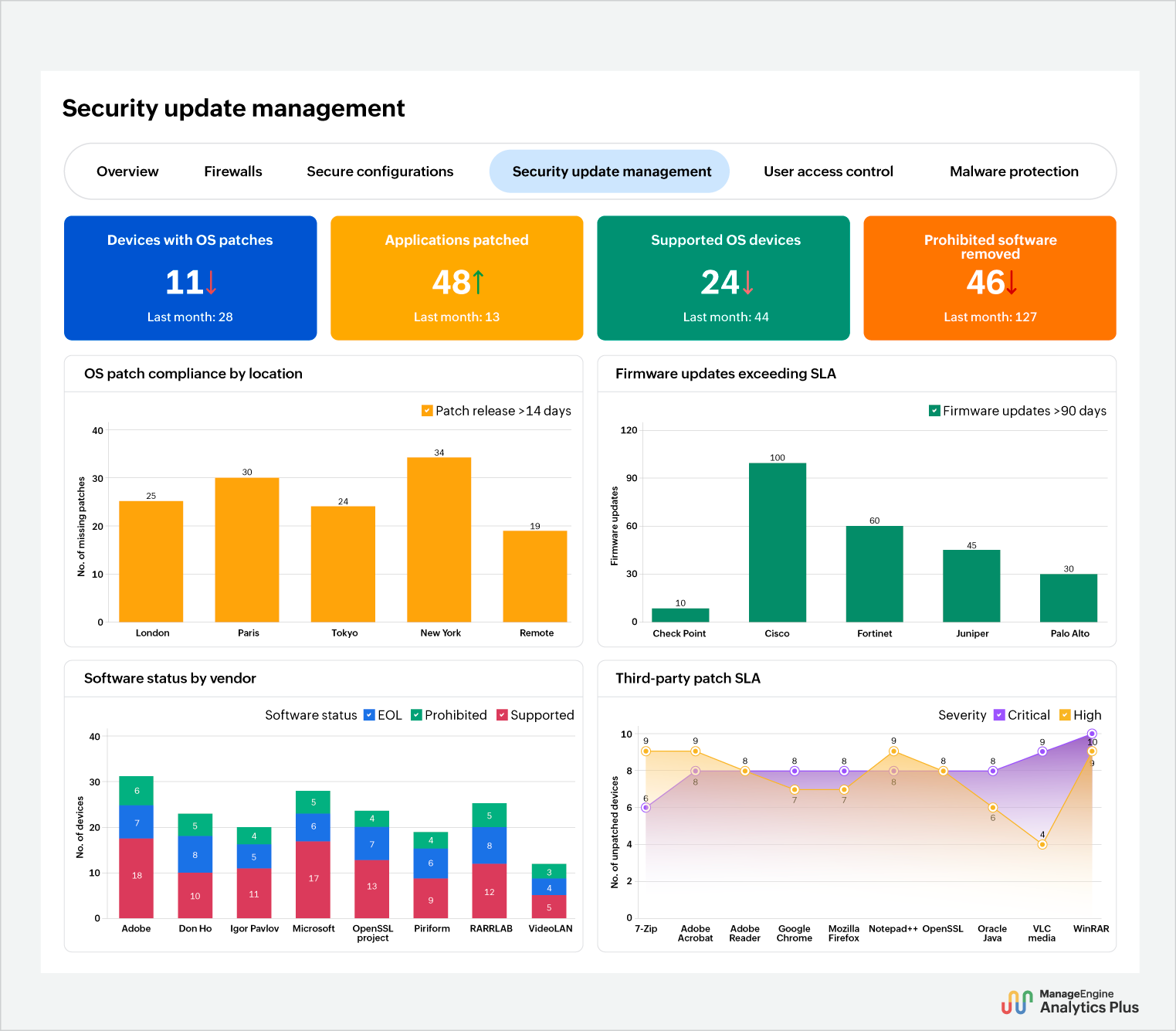
Task: Click Adobe's Supported segment labeled 18
Action: (137, 878)
